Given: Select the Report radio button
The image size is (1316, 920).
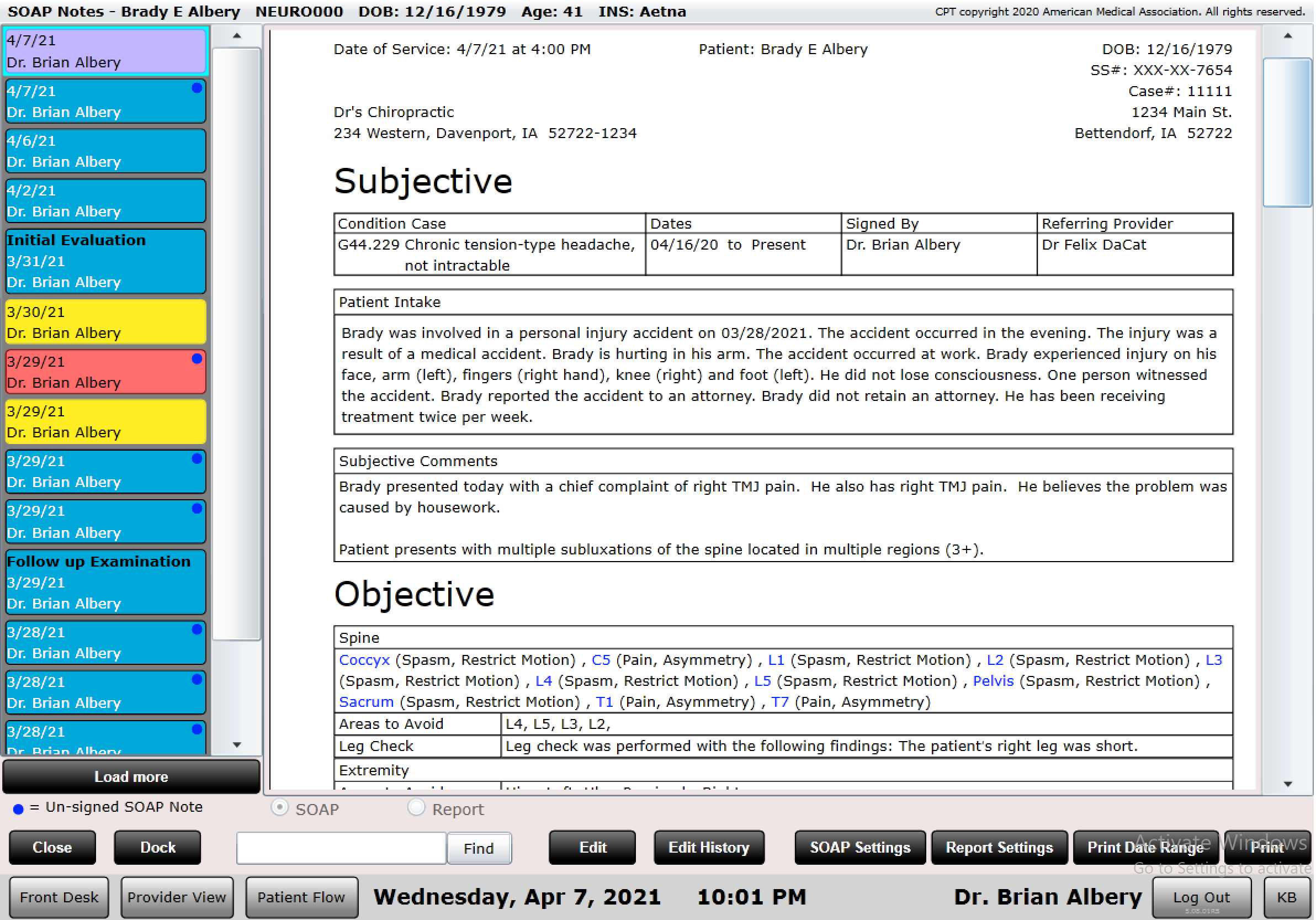Looking at the screenshot, I should pos(416,808).
